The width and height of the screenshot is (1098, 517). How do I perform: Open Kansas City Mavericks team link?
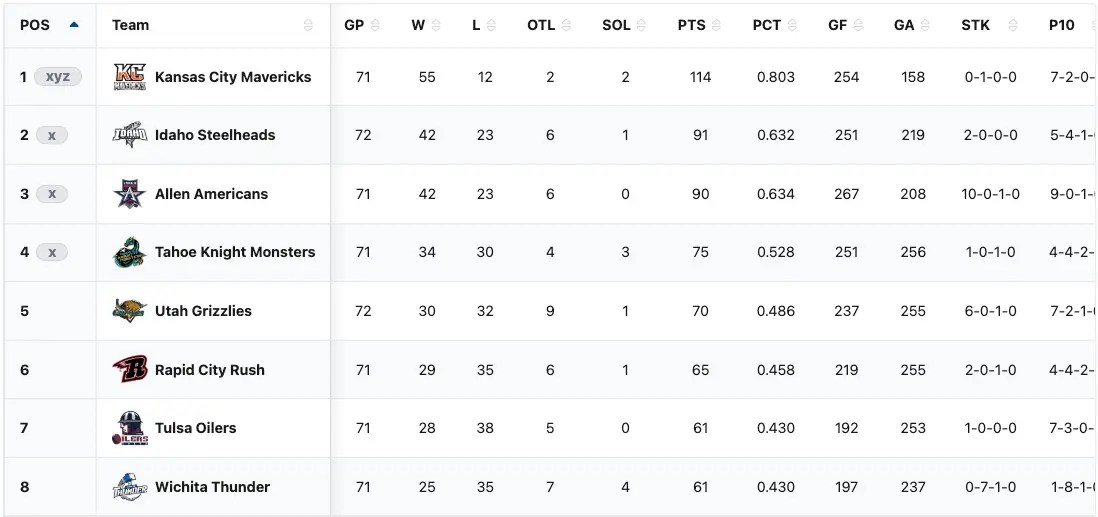tap(233, 77)
